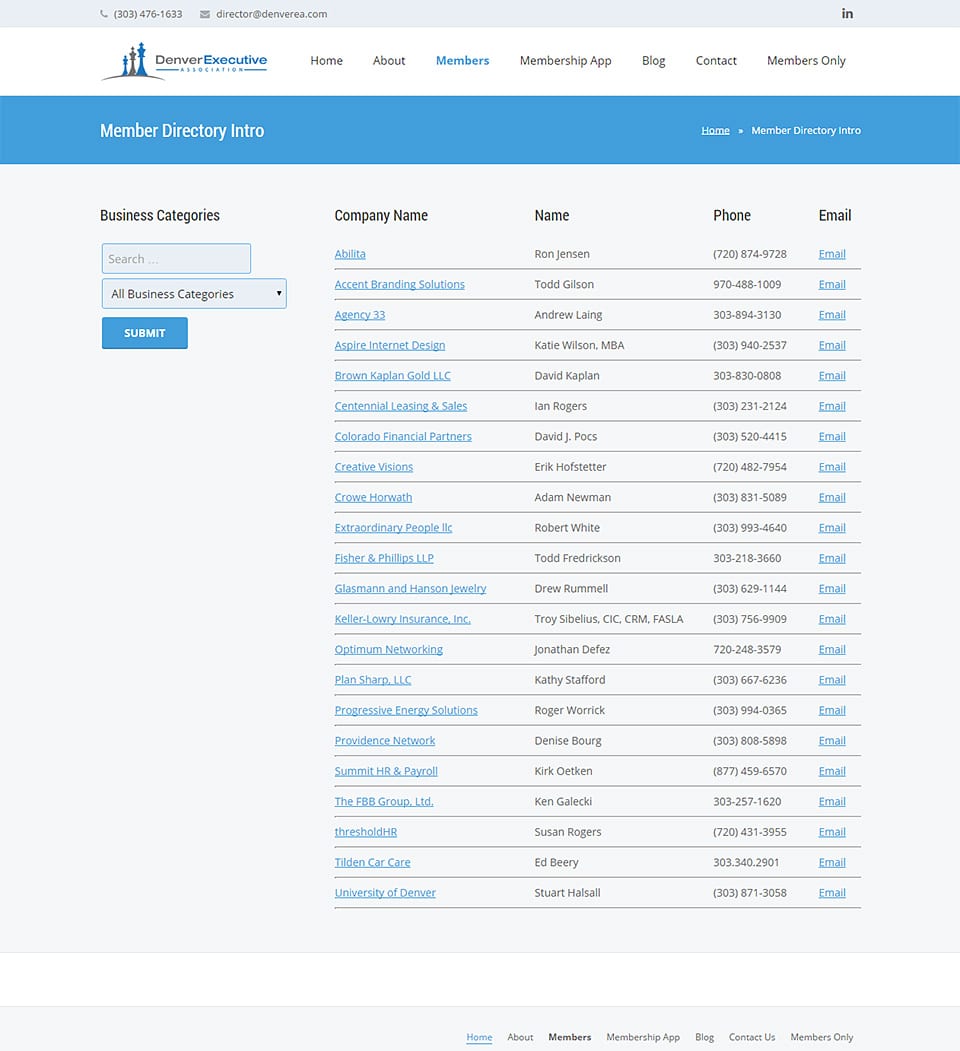Open Keller-Lowry Insurance, Inc. link
This screenshot has width=960, height=1051.
coord(402,619)
